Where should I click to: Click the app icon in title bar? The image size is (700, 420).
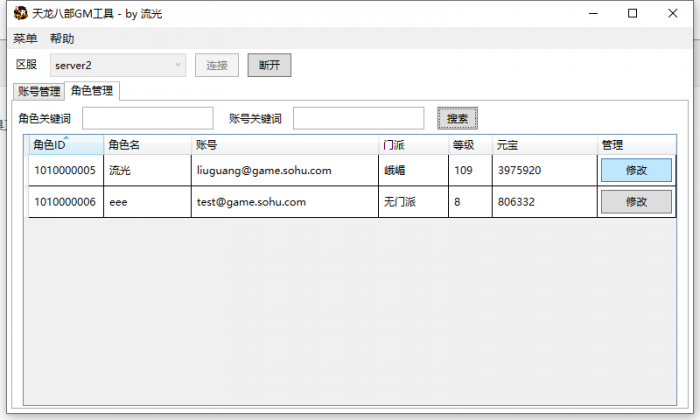point(21,13)
